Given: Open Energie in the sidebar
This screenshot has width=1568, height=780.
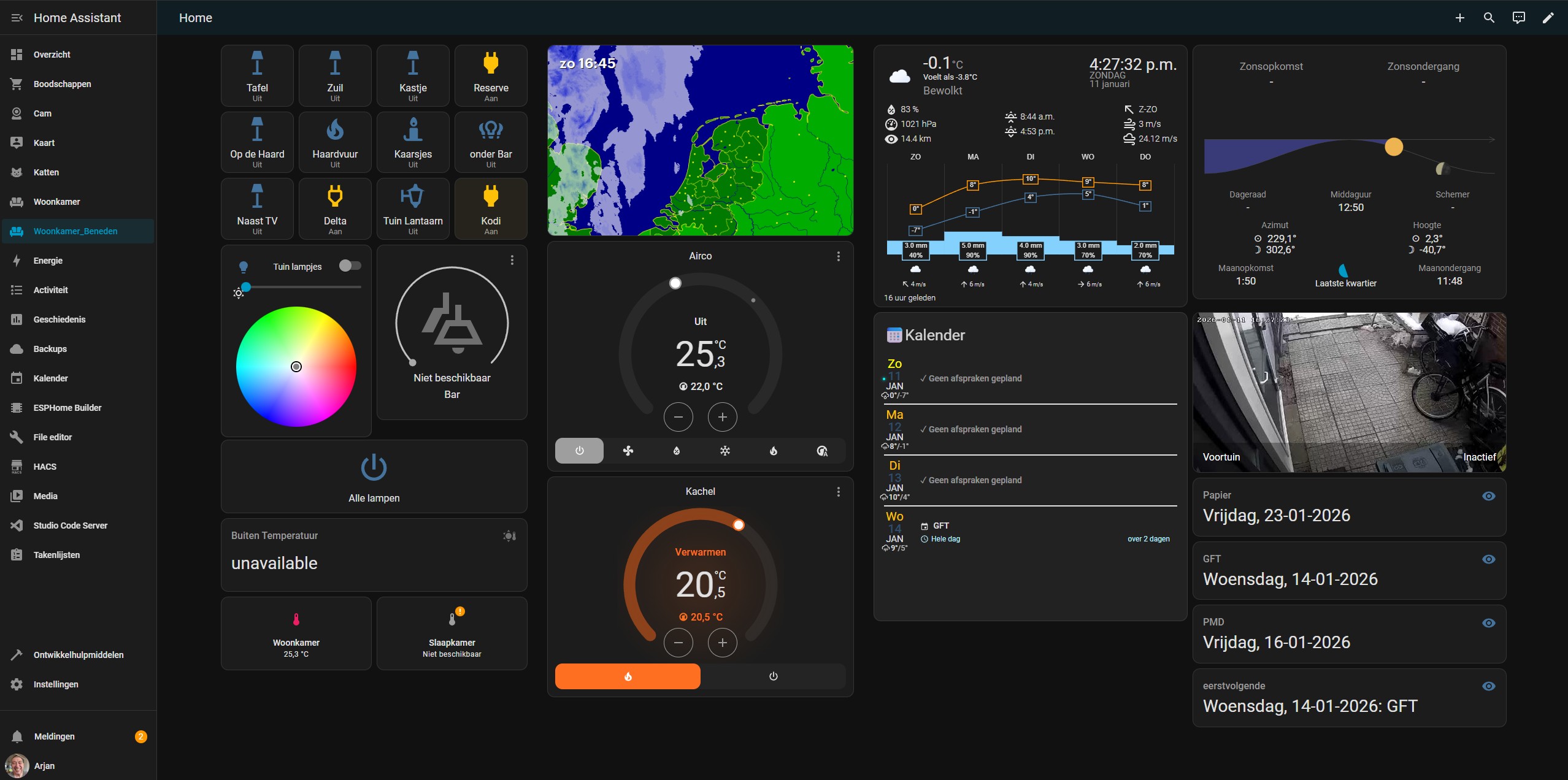Looking at the screenshot, I should coord(48,261).
